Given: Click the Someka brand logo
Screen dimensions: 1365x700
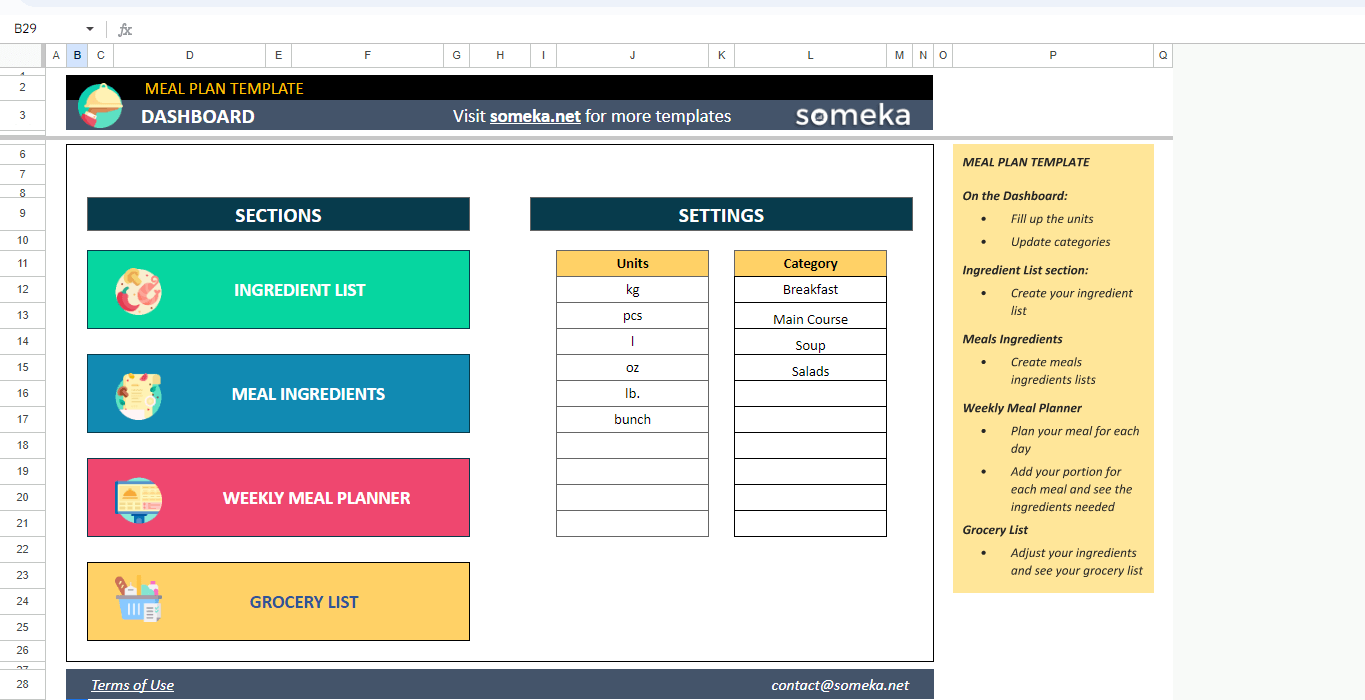Looking at the screenshot, I should click(852, 116).
